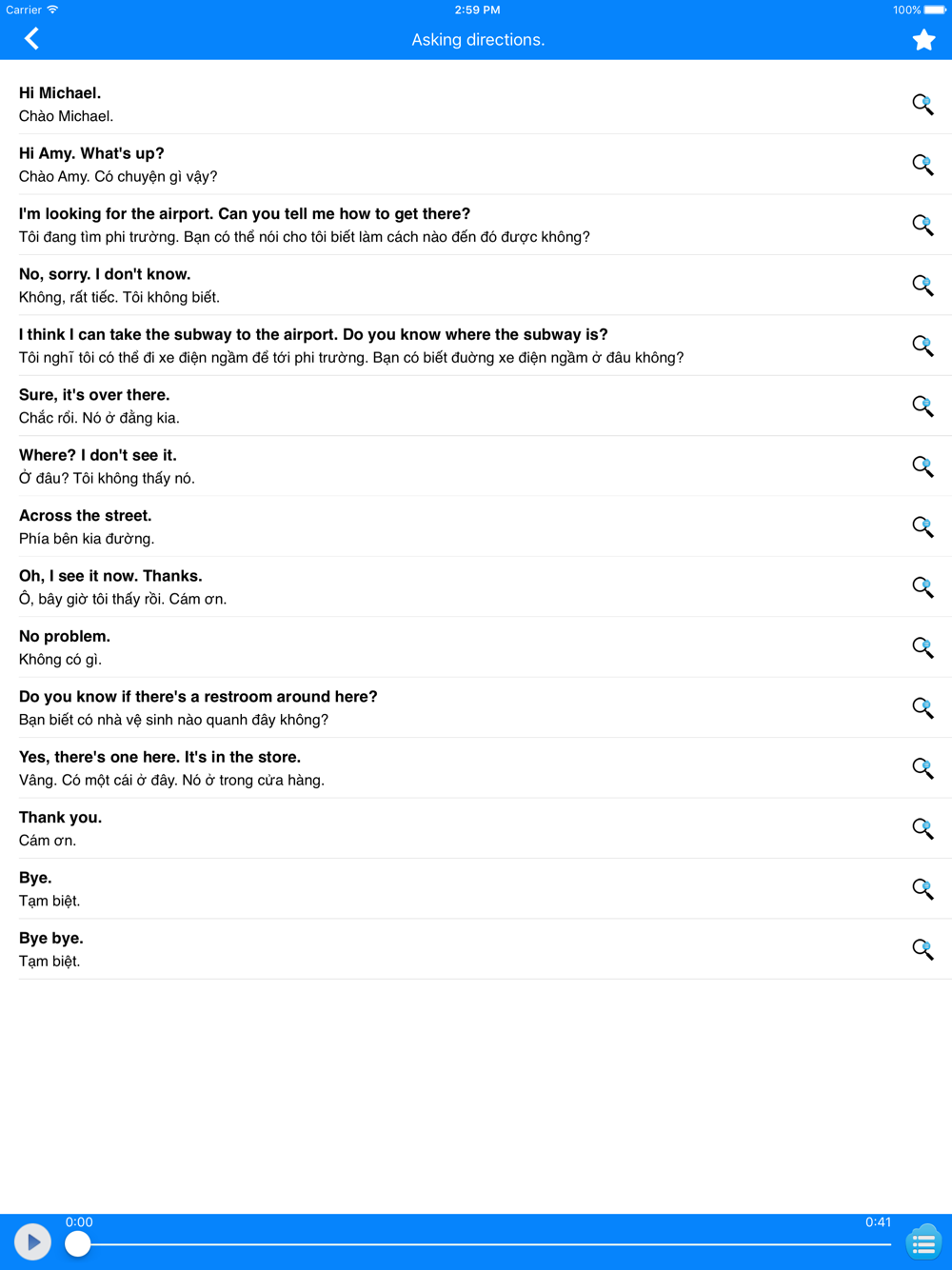Image resolution: width=952 pixels, height=1270 pixels.
Task: Look up 'Where? I don't see it.'
Action: click(x=922, y=466)
